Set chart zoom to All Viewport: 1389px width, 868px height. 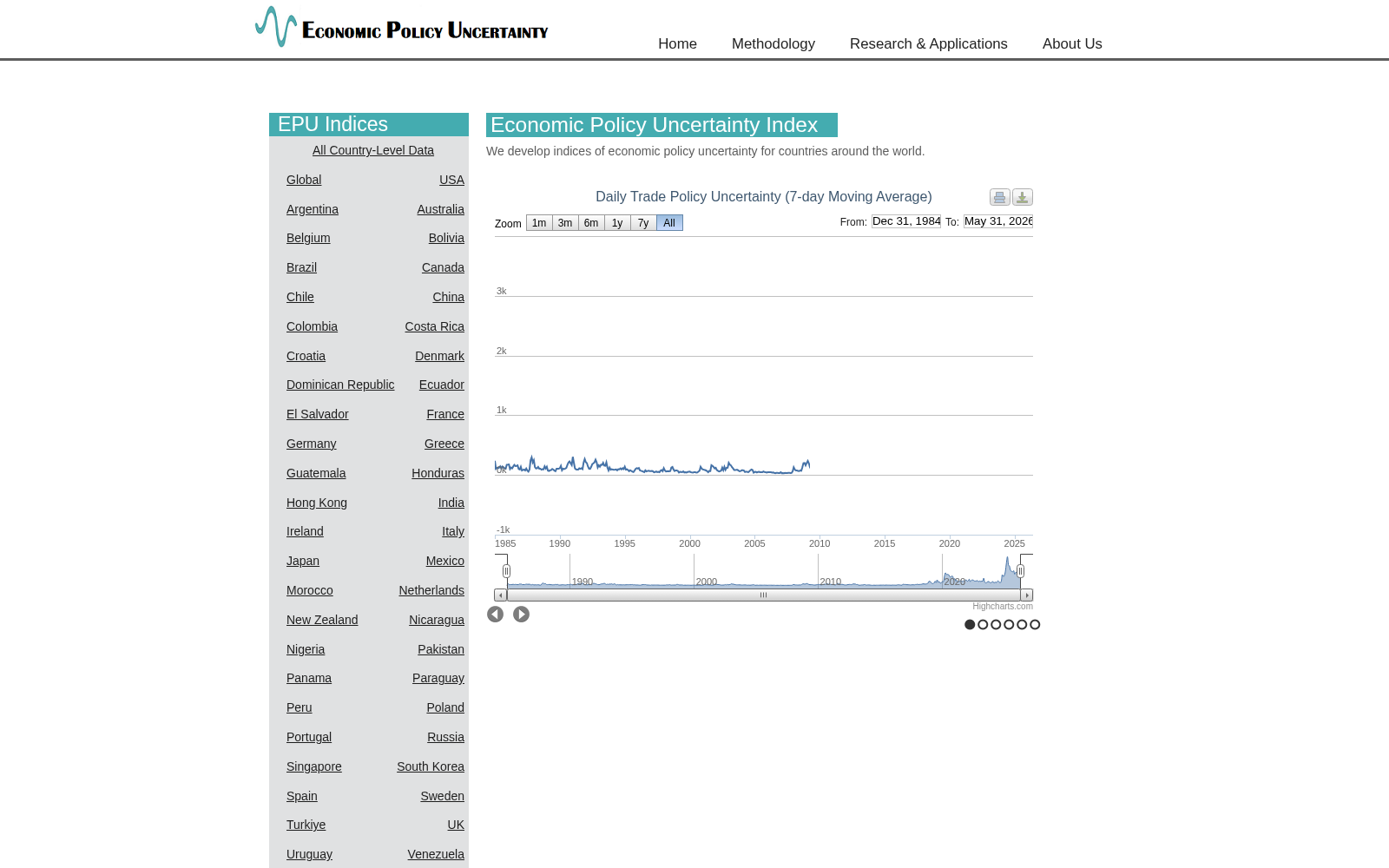click(669, 223)
